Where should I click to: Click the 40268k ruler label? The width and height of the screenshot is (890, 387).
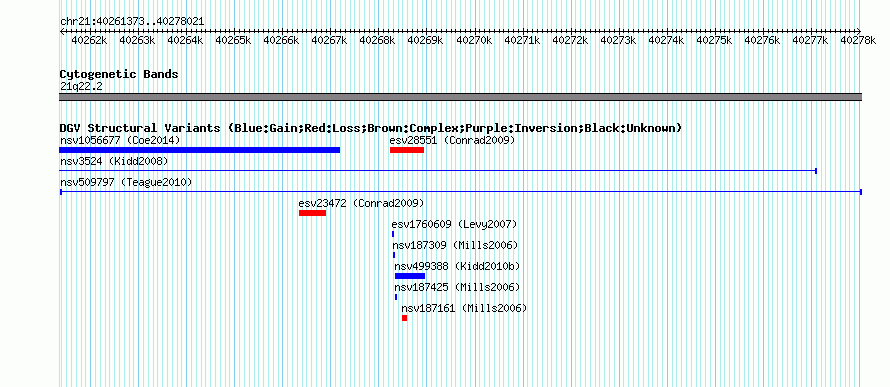click(x=377, y=40)
